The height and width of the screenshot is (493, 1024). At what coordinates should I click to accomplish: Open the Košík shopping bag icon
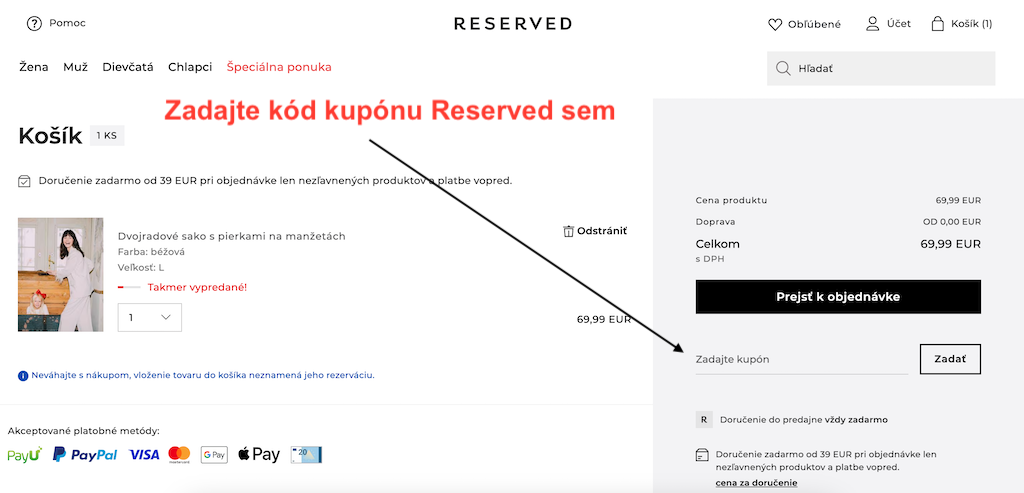coord(937,24)
